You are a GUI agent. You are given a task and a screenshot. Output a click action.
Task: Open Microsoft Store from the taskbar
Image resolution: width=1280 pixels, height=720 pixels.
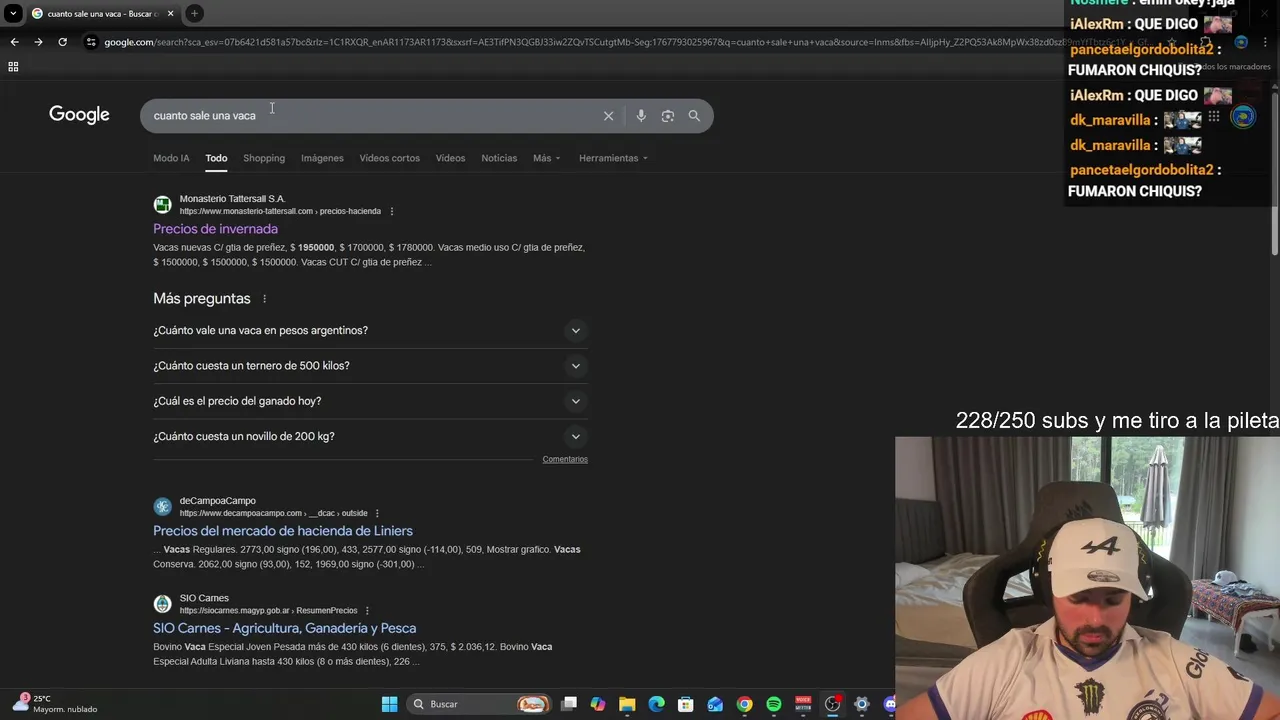[x=686, y=704]
